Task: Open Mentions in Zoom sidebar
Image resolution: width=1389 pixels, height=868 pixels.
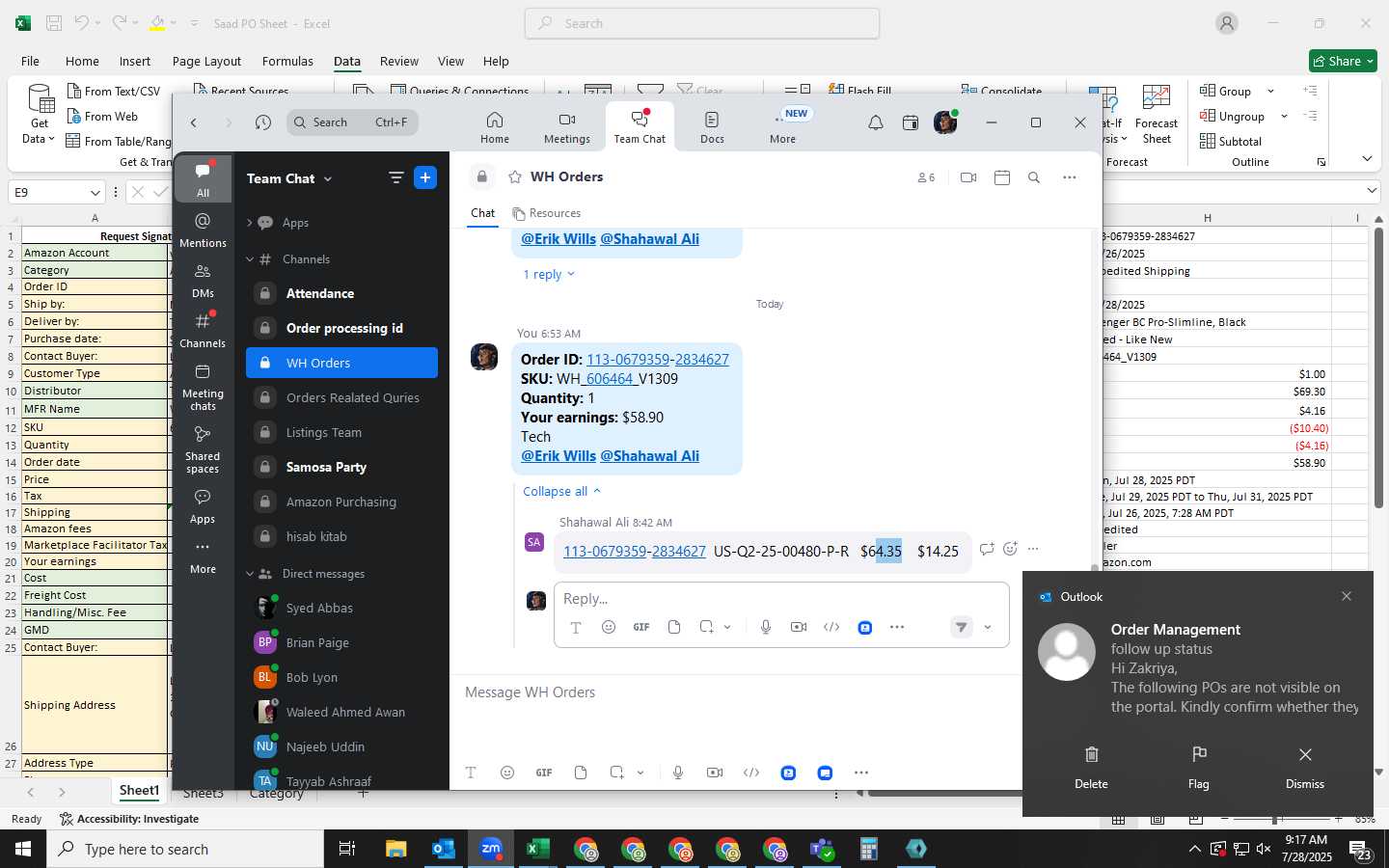Action: pos(203,230)
